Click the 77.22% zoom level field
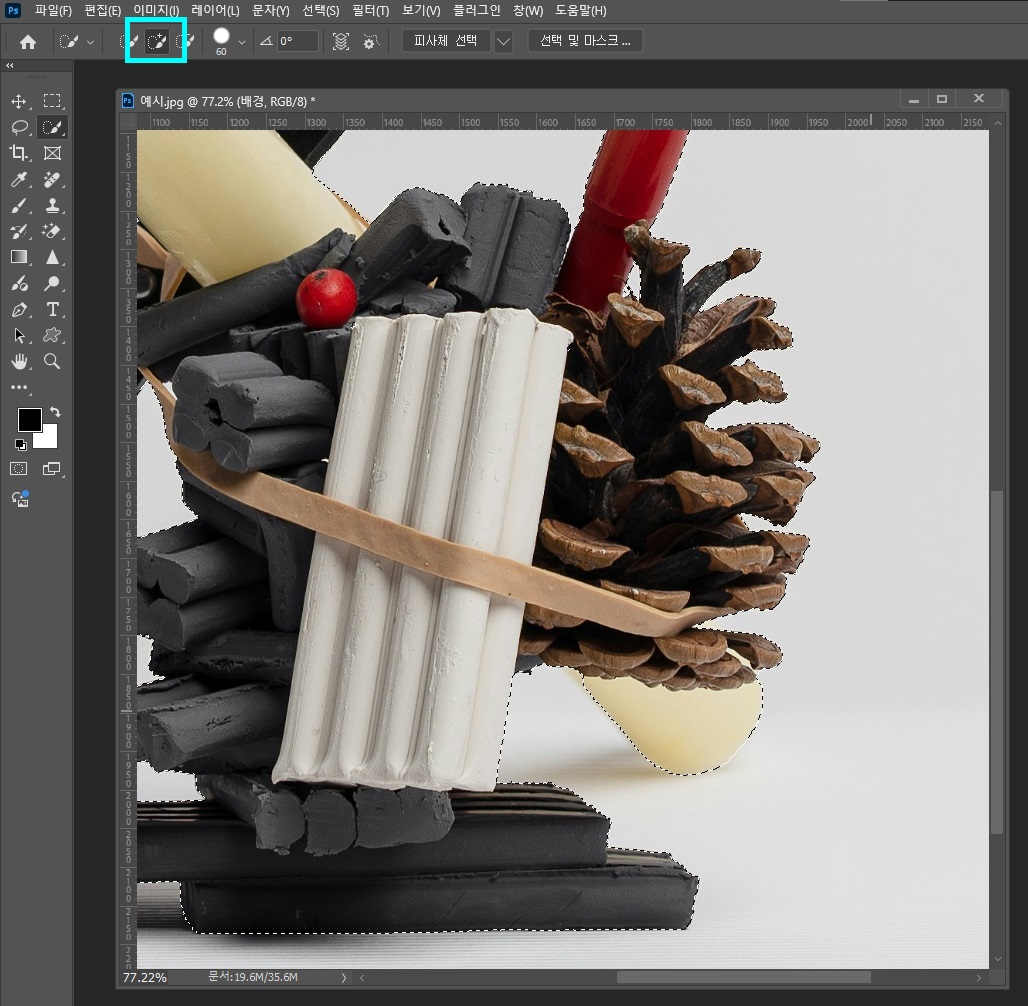The height and width of the screenshot is (1006, 1028). (x=145, y=978)
